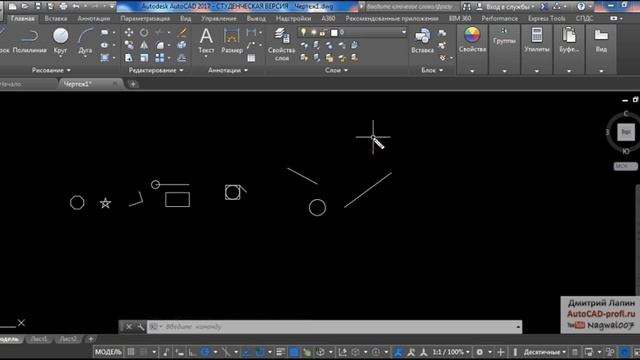
Task: Switch to the Express Tools ribbon tab
Action: [x=547, y=19]
